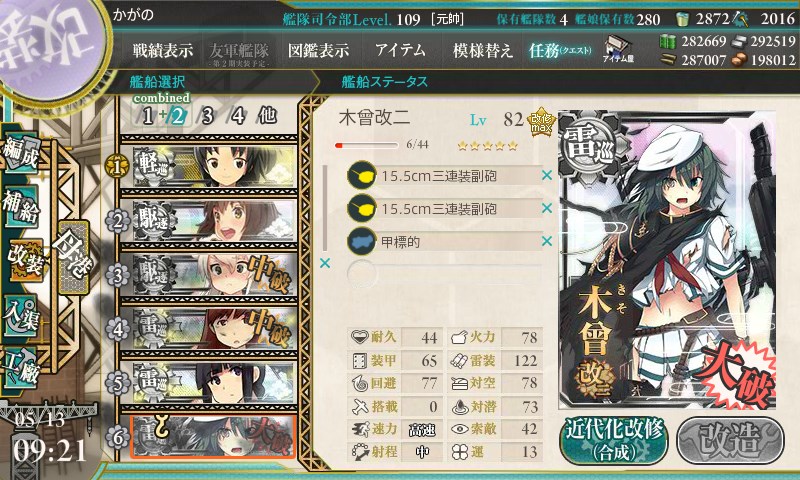Select fleet 4 tab
Viewport: 800px width, 480px height.
238,116
